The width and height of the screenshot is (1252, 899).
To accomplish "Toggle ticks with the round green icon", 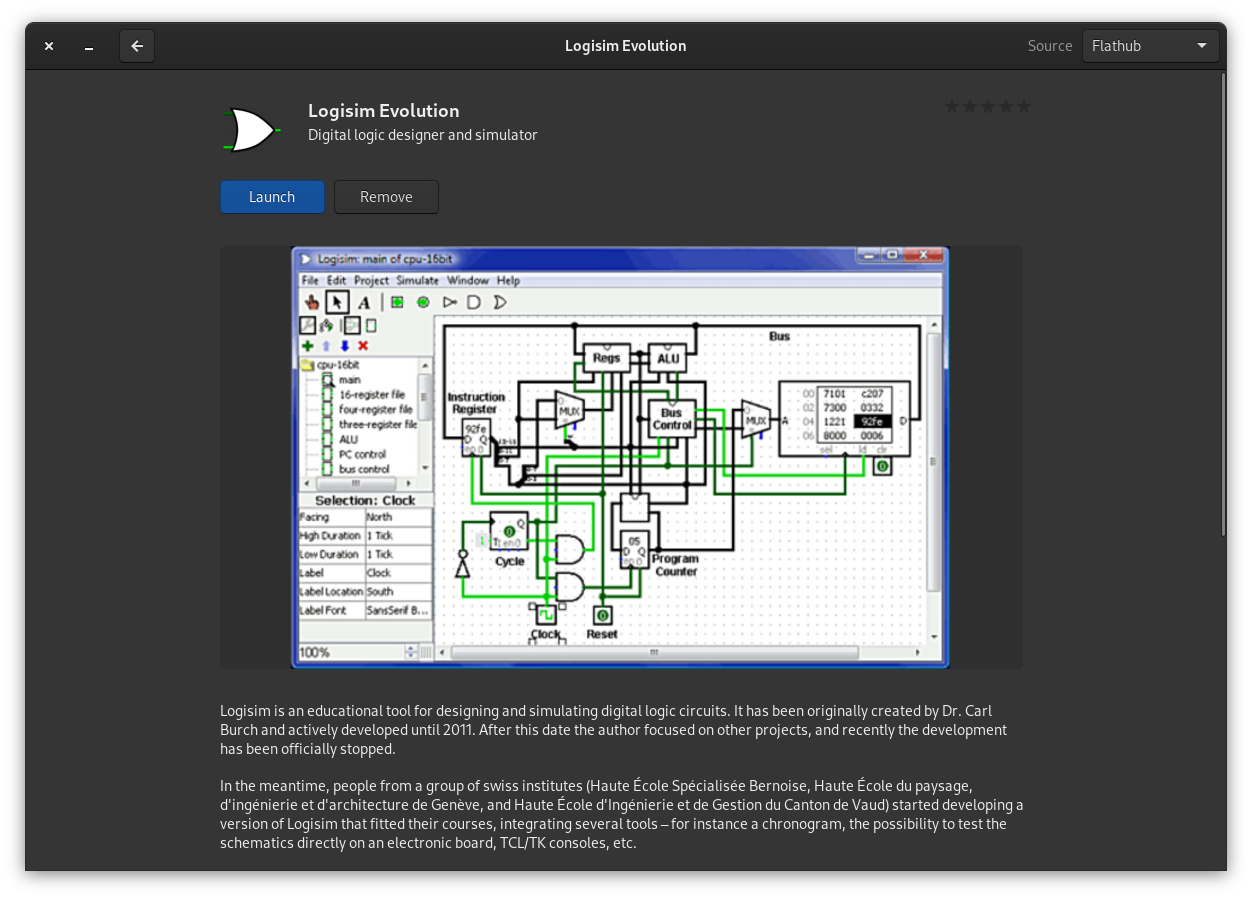I will point(424,301).
